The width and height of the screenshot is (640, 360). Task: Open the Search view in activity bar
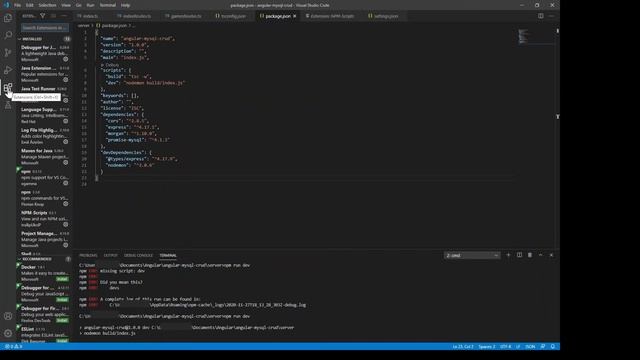[8, 35]
